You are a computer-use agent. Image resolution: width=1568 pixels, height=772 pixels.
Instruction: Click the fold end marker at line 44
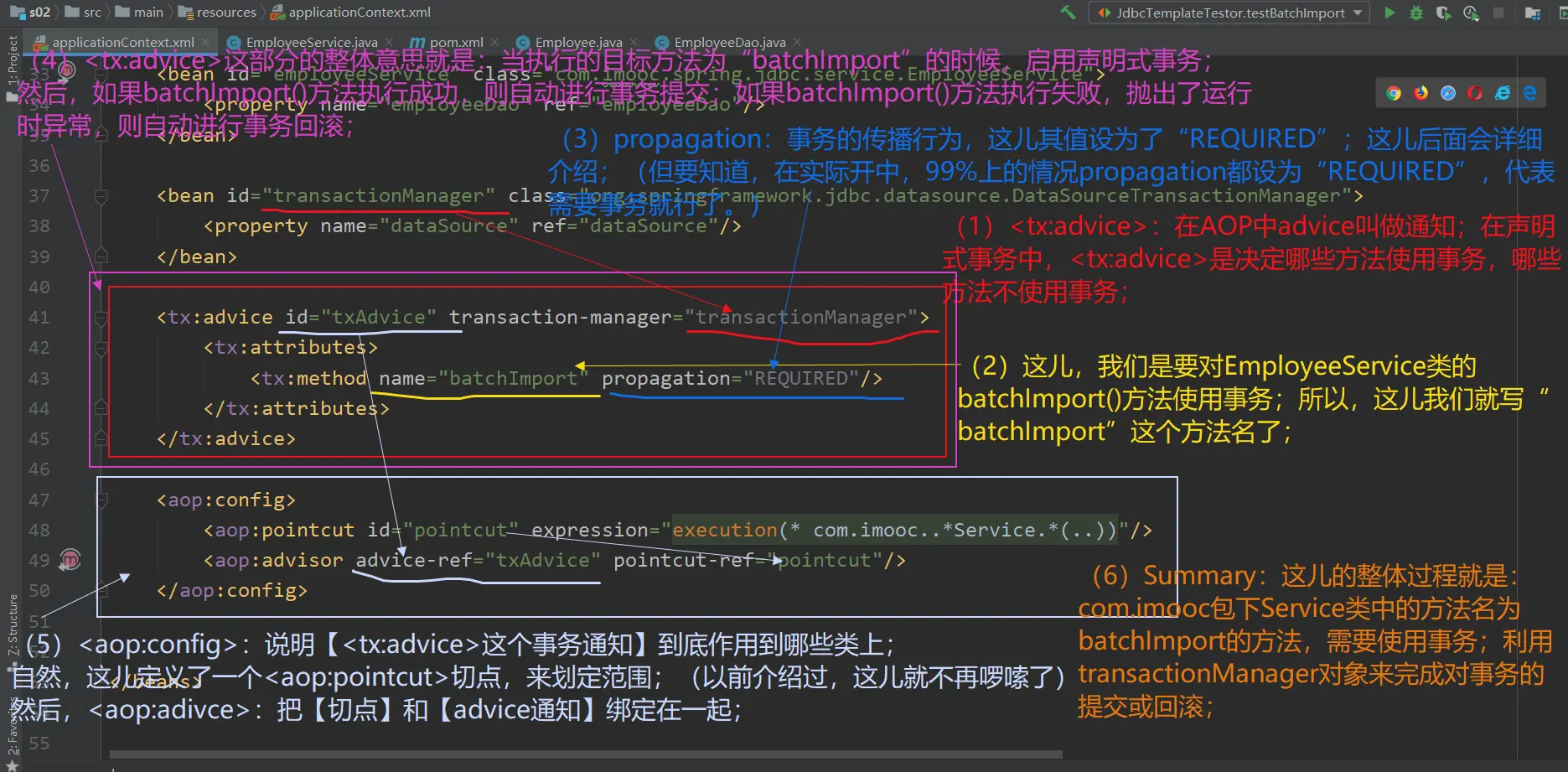pos(101,408)
